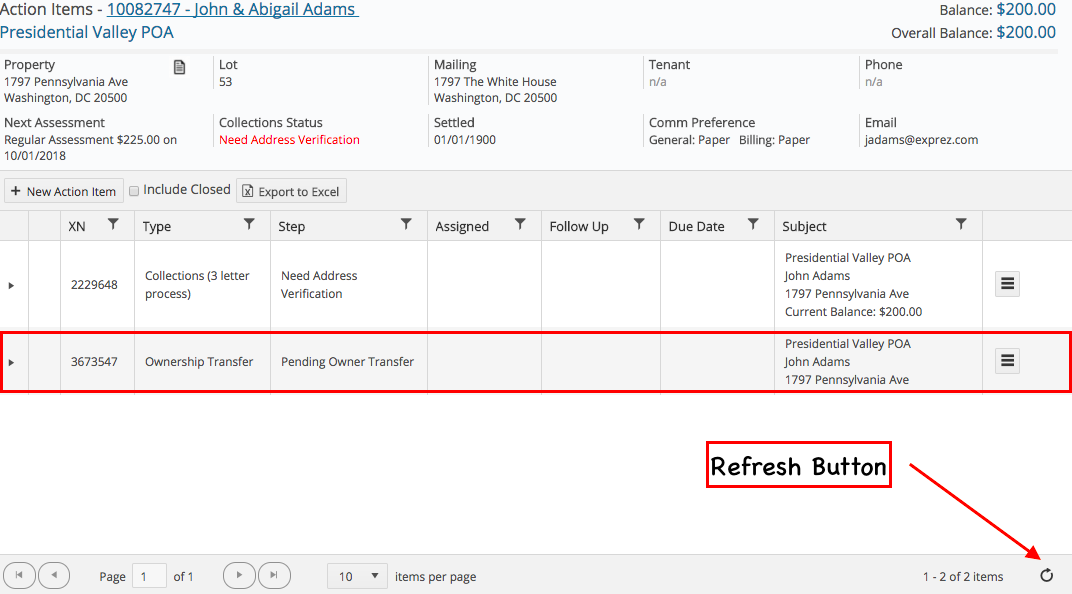Expand the Collections action item row

[12, 283]
